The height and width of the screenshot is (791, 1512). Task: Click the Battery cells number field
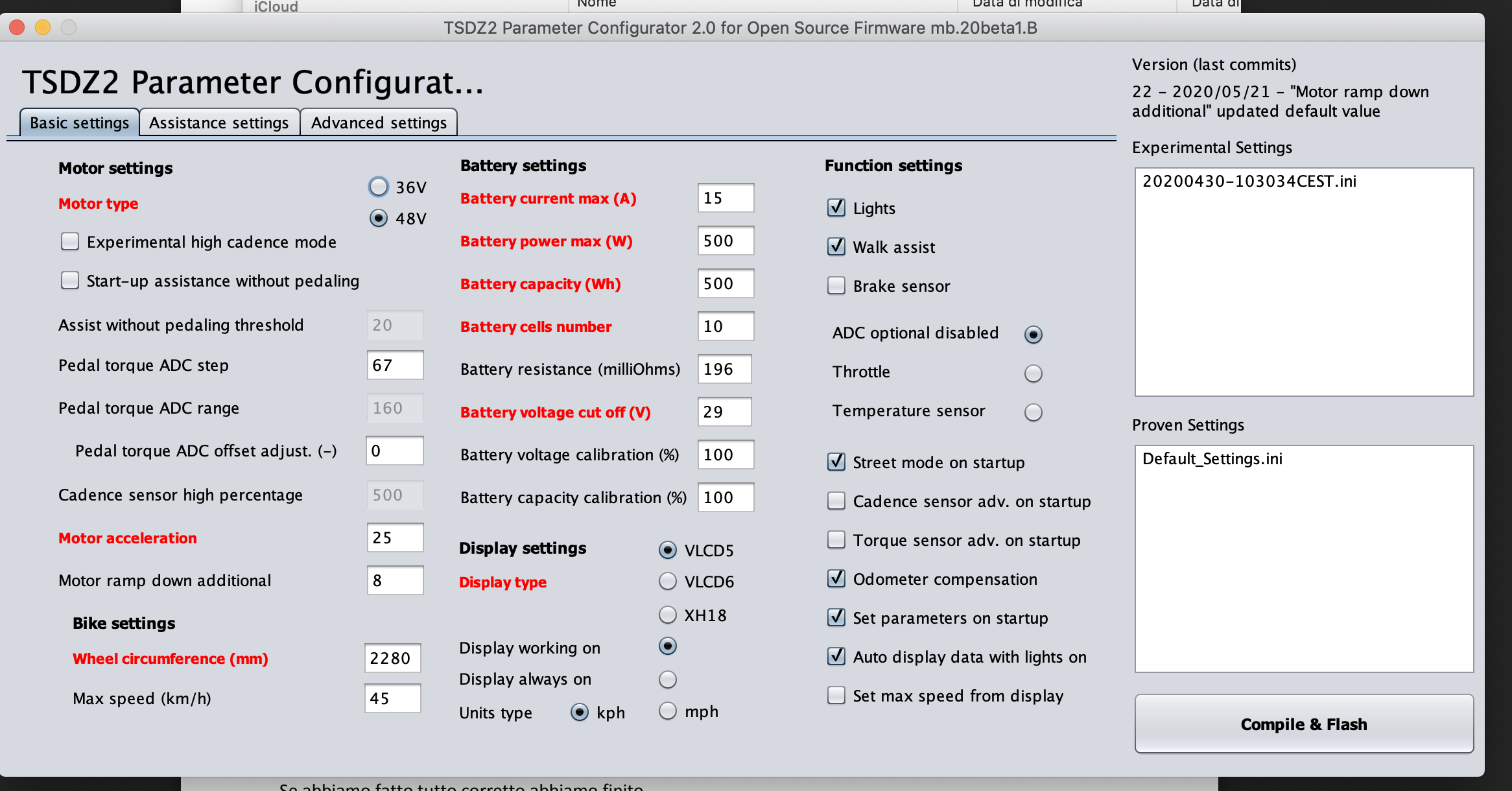tap(726, 326)
